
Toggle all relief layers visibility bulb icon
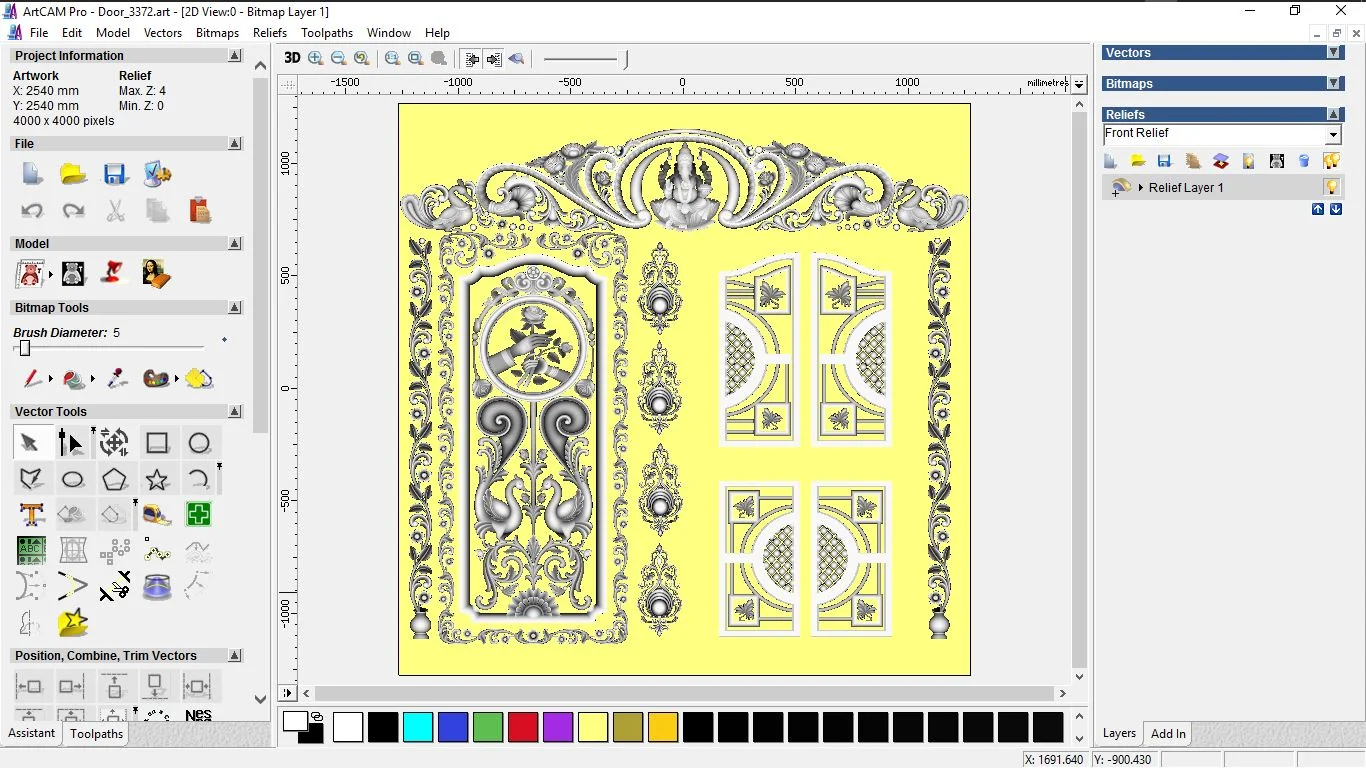tap(1331, 161)
